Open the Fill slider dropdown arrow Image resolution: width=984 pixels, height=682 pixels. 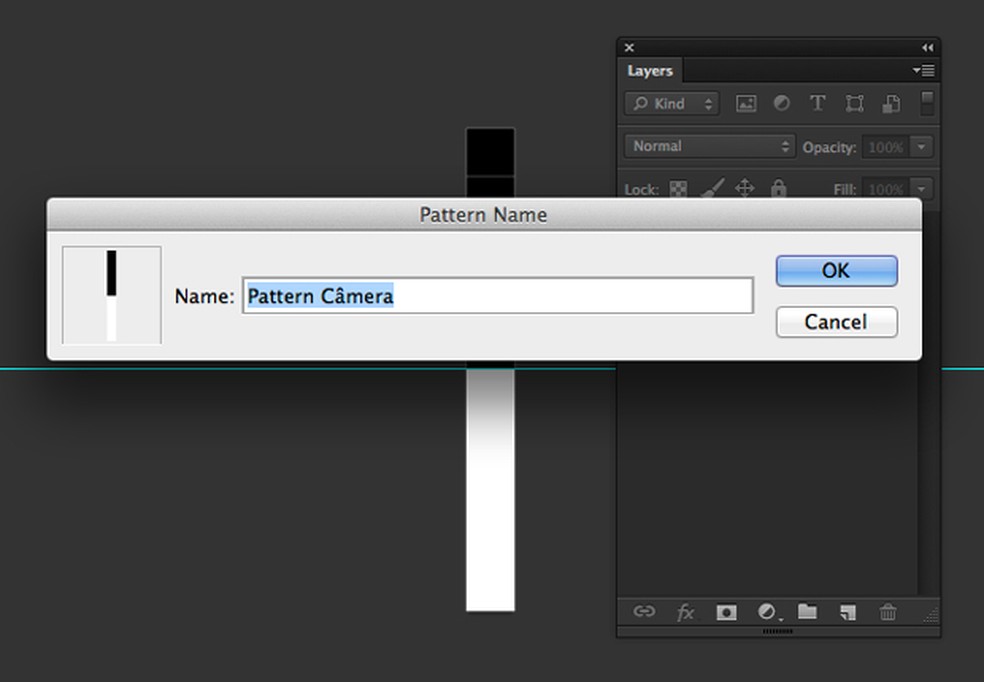(921, 189)
